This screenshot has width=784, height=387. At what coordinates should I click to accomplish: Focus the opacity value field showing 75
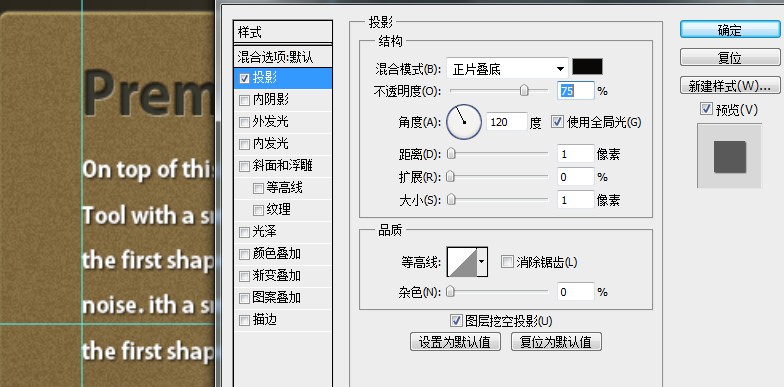coord(576,91)
